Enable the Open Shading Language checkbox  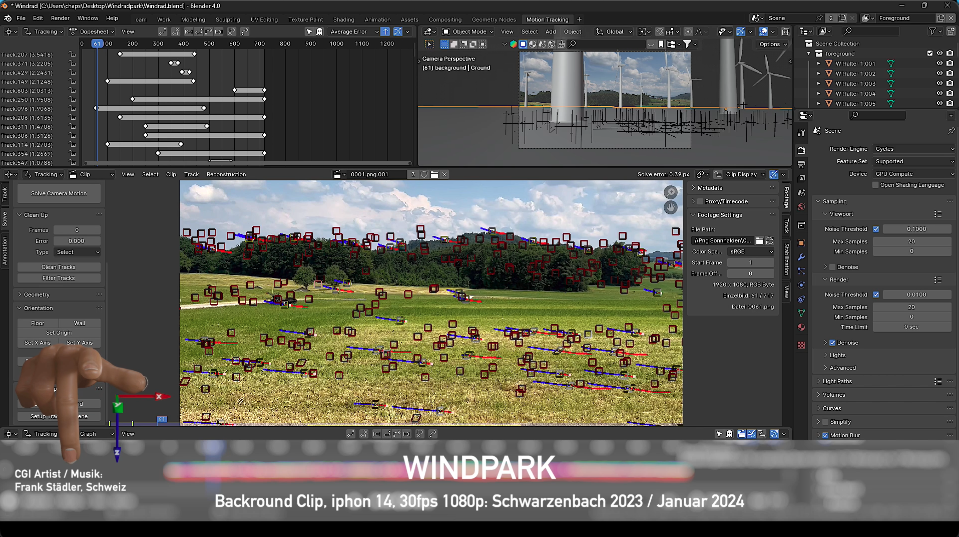pyautogui.click(x=876, y=185)
